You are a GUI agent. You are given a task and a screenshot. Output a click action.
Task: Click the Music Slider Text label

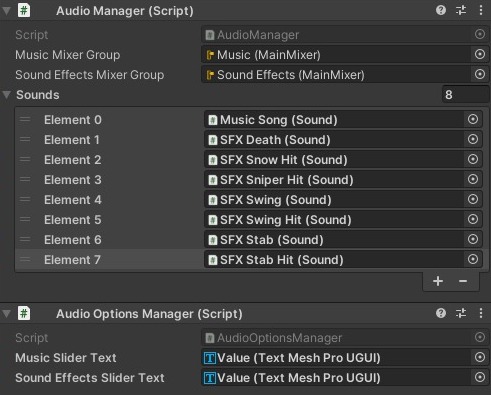66,358
